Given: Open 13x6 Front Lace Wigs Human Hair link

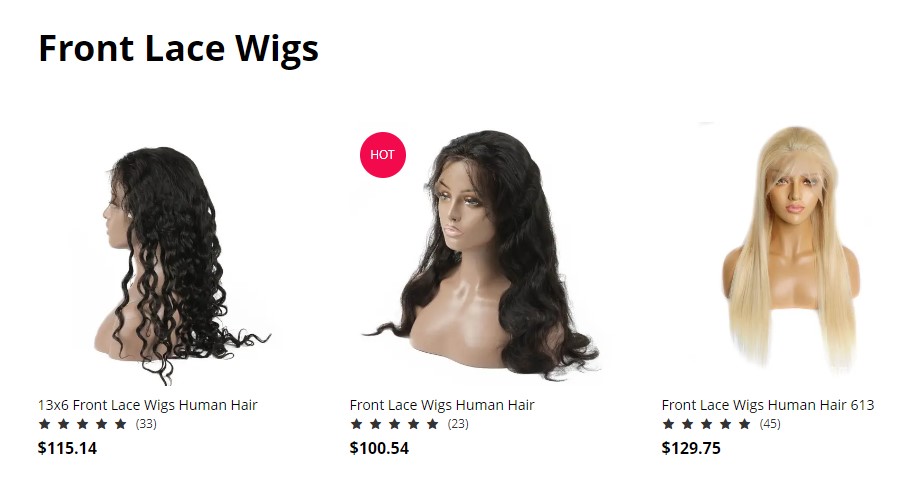Looking at the screenshot, I should [148, 405].
